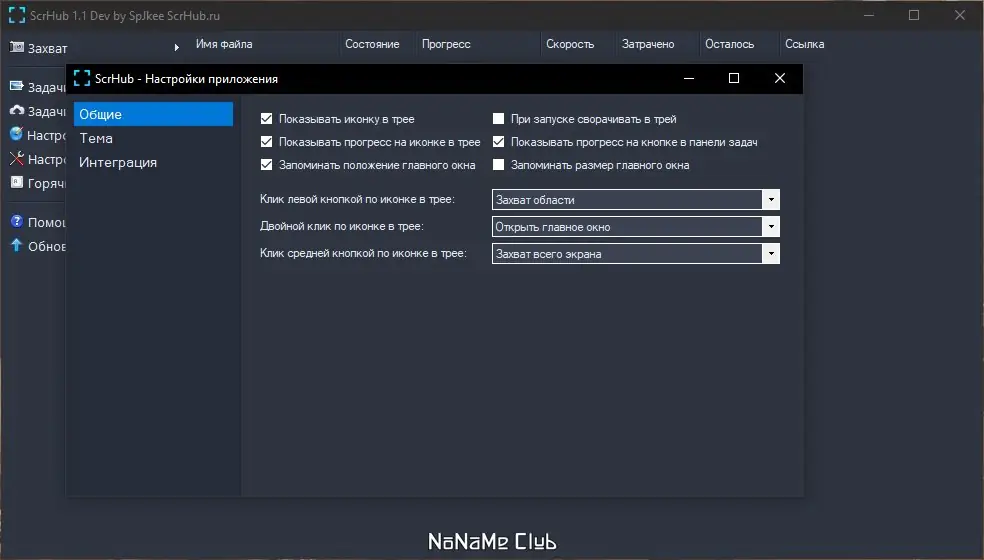Screen dimensions: 984x560
Task: Close the main ScrHub window
Action: pyautogui.click(x=960, y=15)
